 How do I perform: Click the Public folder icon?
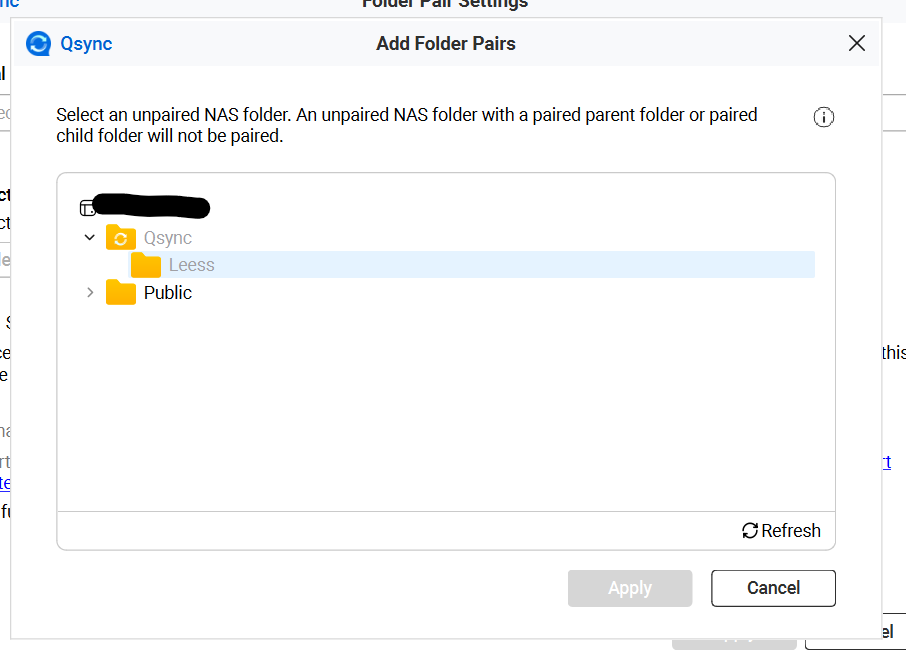coord(120,293)
